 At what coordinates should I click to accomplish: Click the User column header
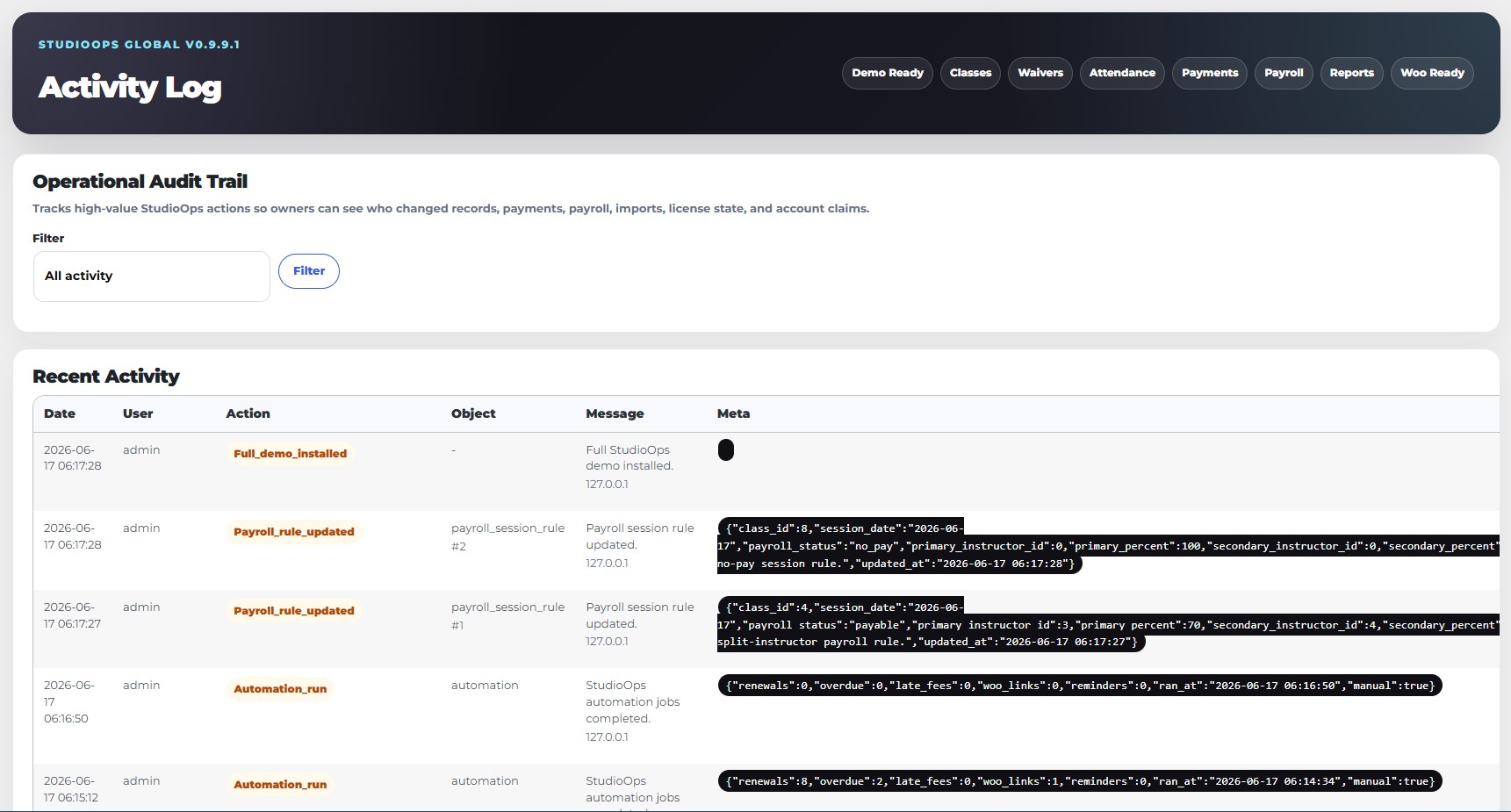(x=138, y=413)
